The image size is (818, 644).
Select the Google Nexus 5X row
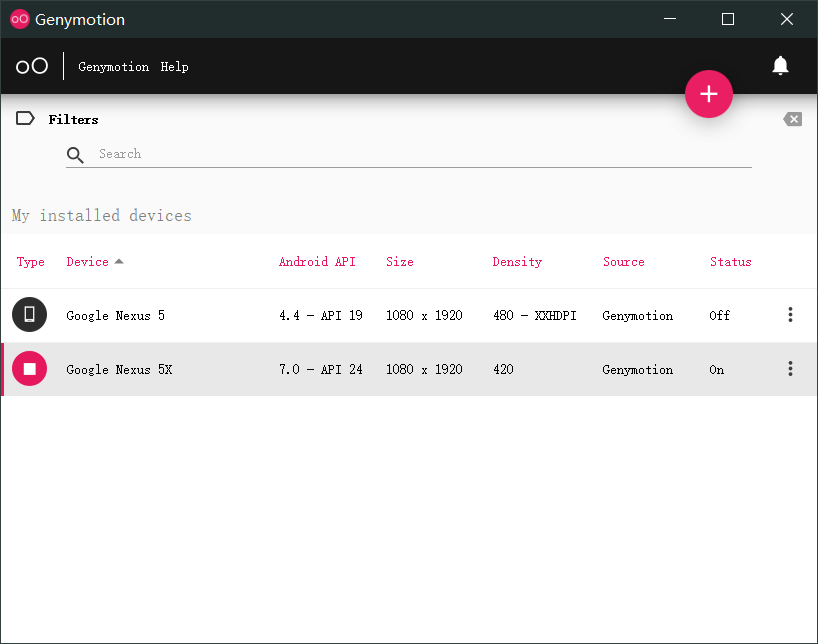pos(409,369)
